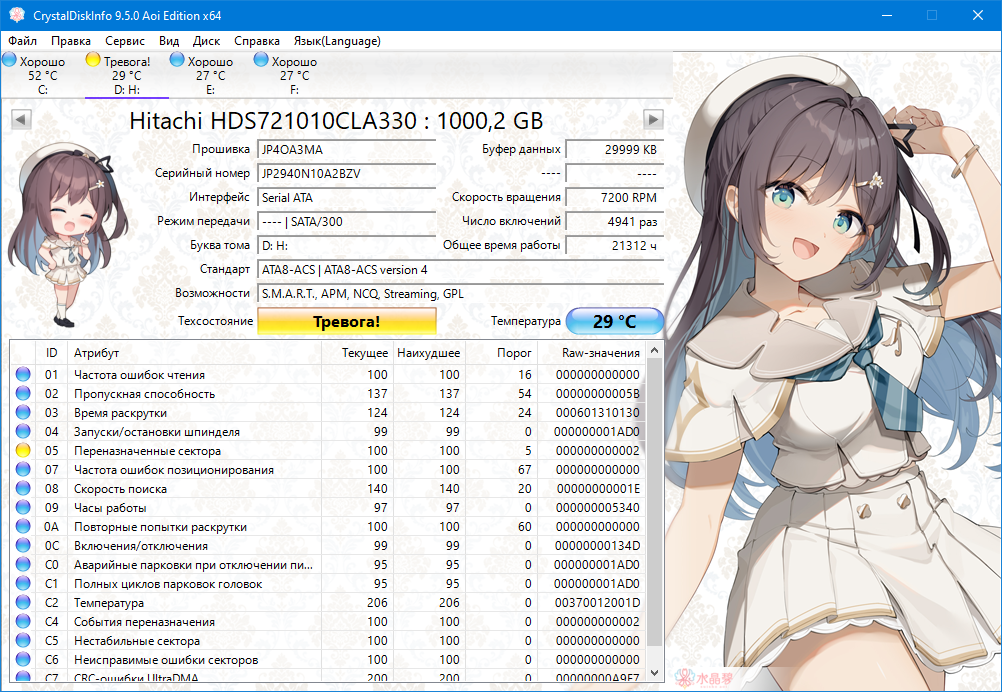Click the Raw-значения column header
The image size is (1002, 692).
click(591, 353)
